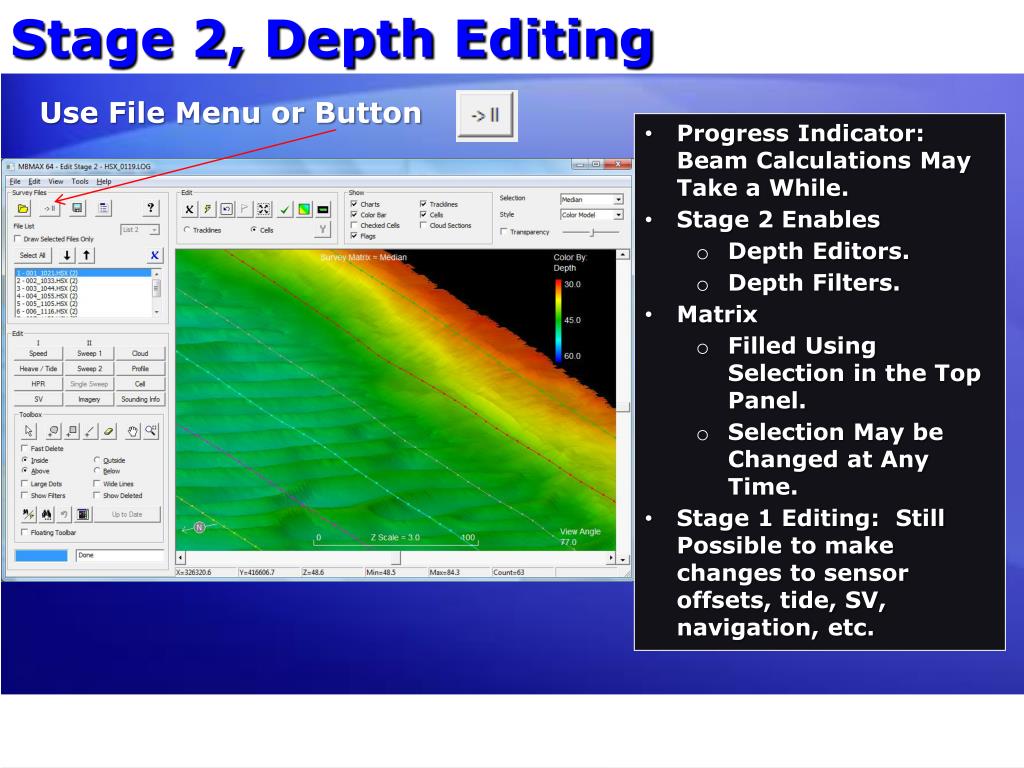Enable the Transparency checkbox
1024x768 pixels.
pyautogui.click(x=504, y=232)
